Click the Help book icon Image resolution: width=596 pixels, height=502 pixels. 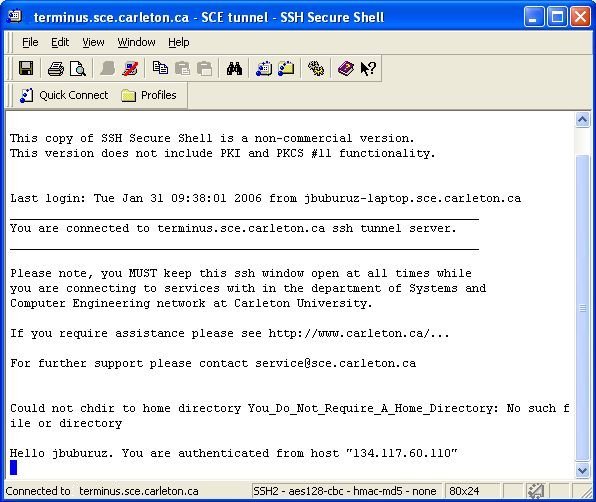pos(346,69)
